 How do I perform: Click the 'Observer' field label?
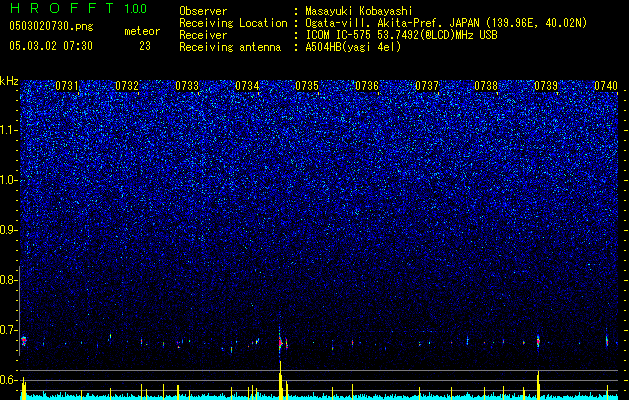click(203, 11)
